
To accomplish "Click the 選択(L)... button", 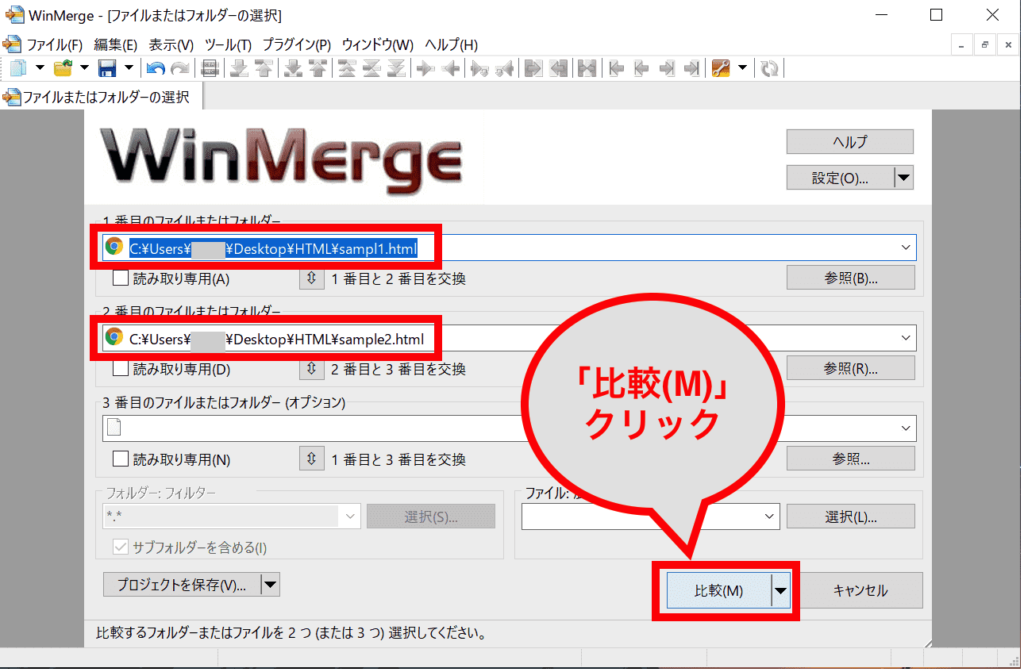I will (x=850, y=517).
